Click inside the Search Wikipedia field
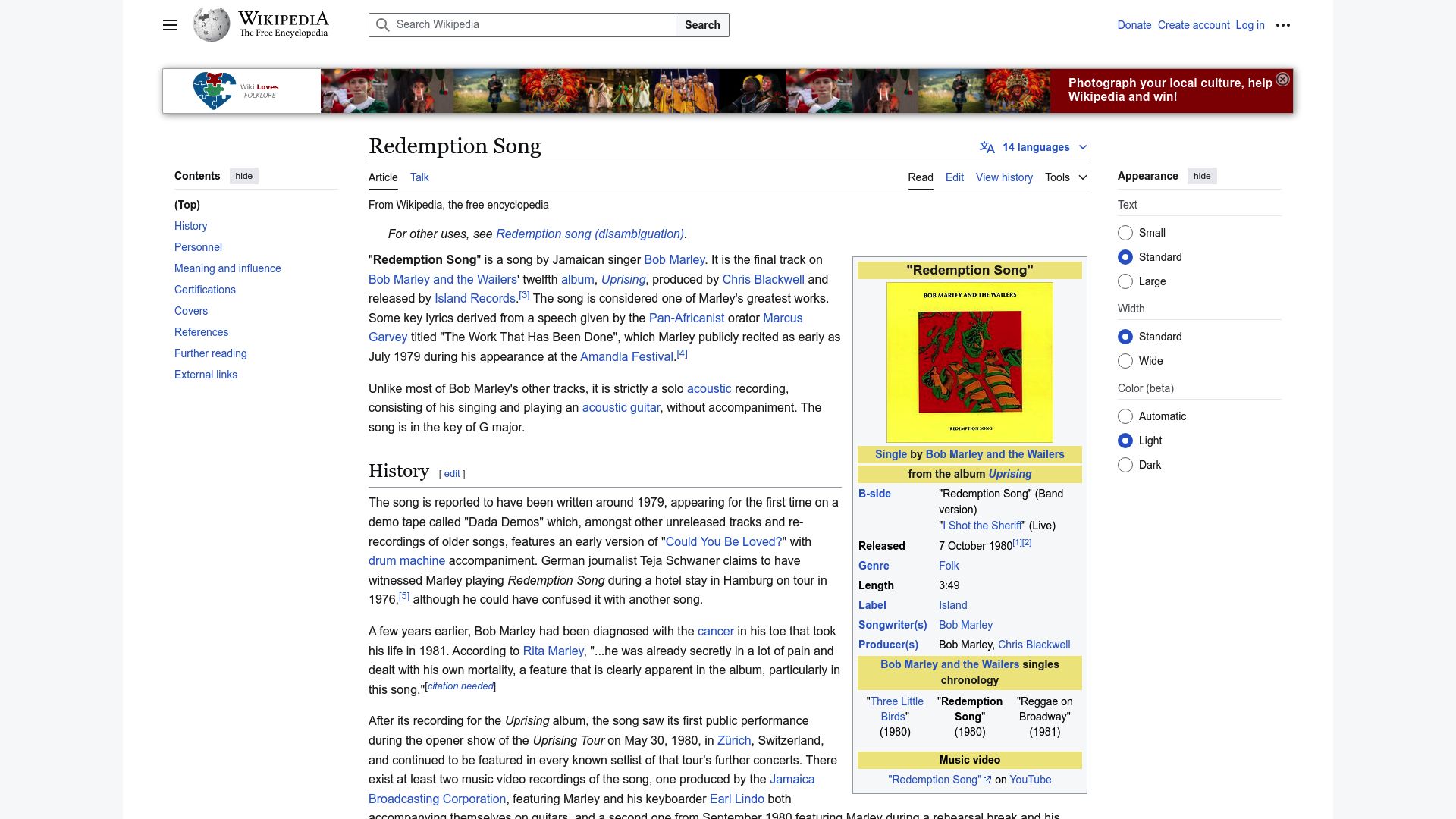This screenshot has width=1456, height=819. [531, 25]
